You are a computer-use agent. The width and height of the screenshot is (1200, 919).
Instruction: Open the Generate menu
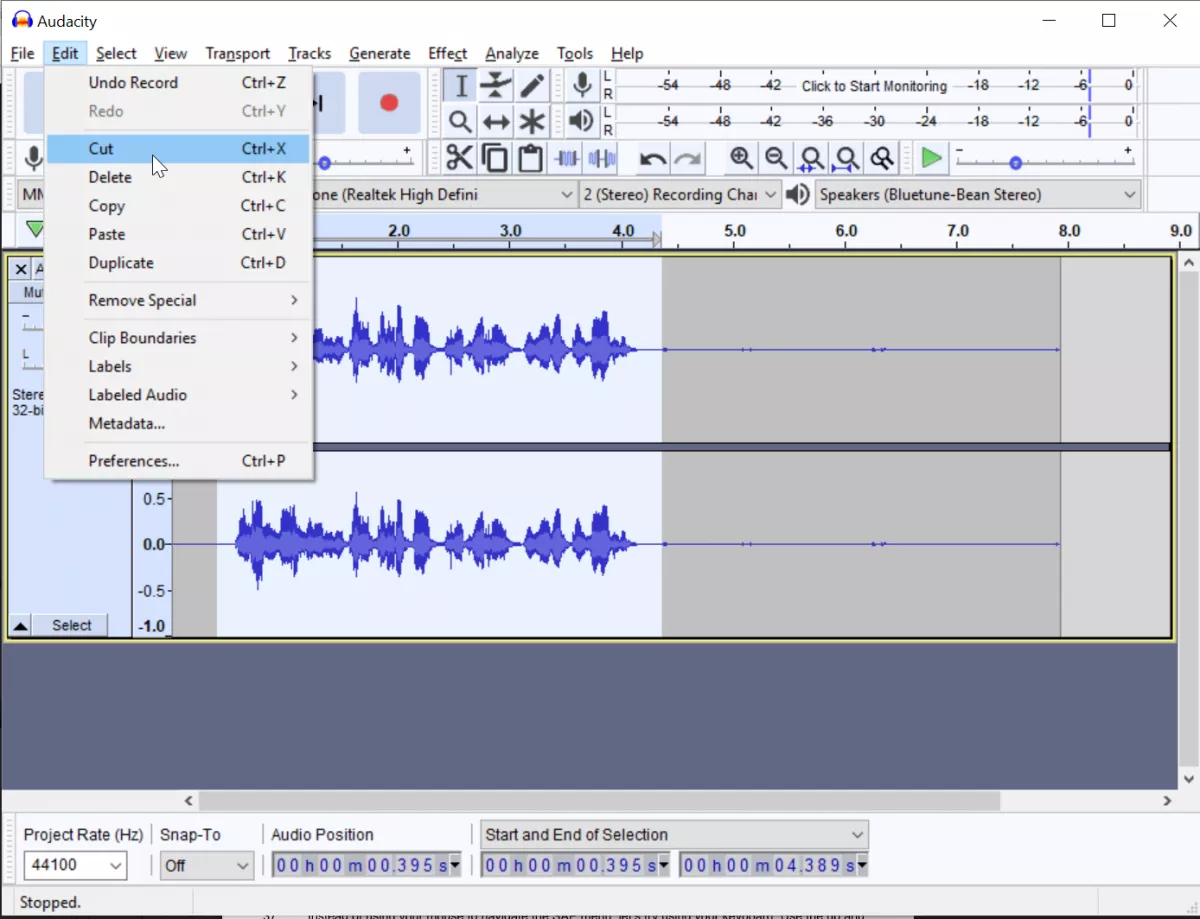[380, 53]
